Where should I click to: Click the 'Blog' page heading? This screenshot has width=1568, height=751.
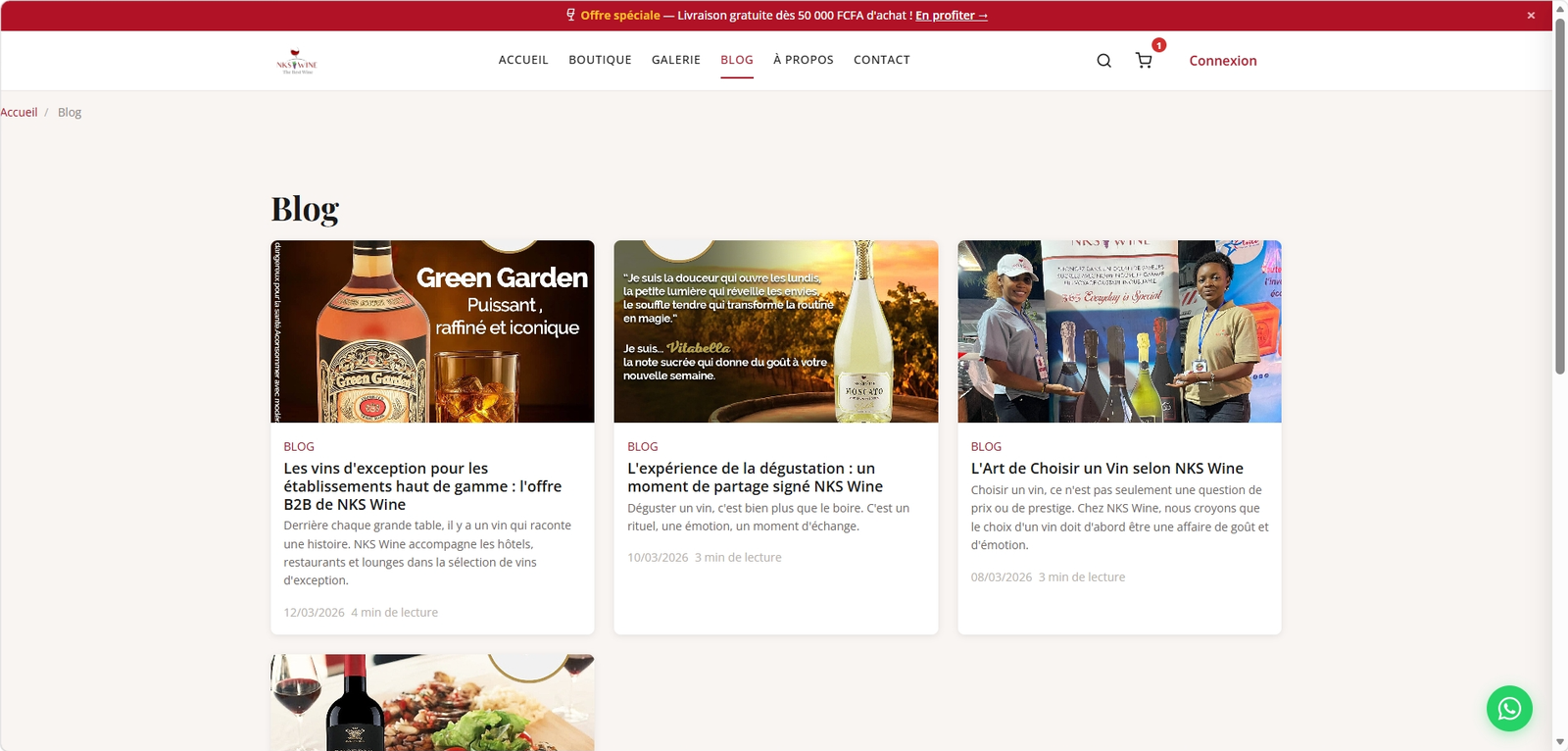[x=305, y=209]
